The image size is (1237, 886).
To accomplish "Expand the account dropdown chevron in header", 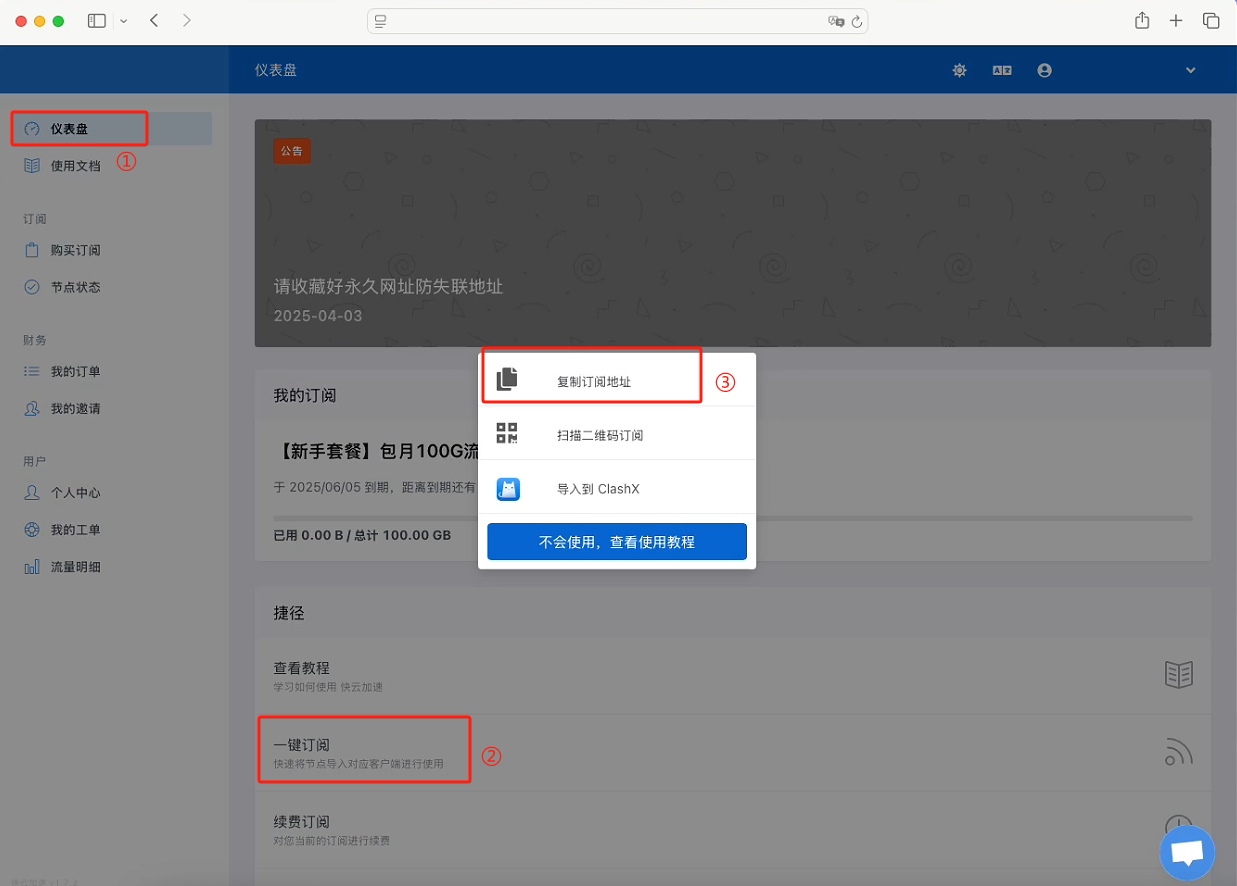I will [x=1190, y=70].
